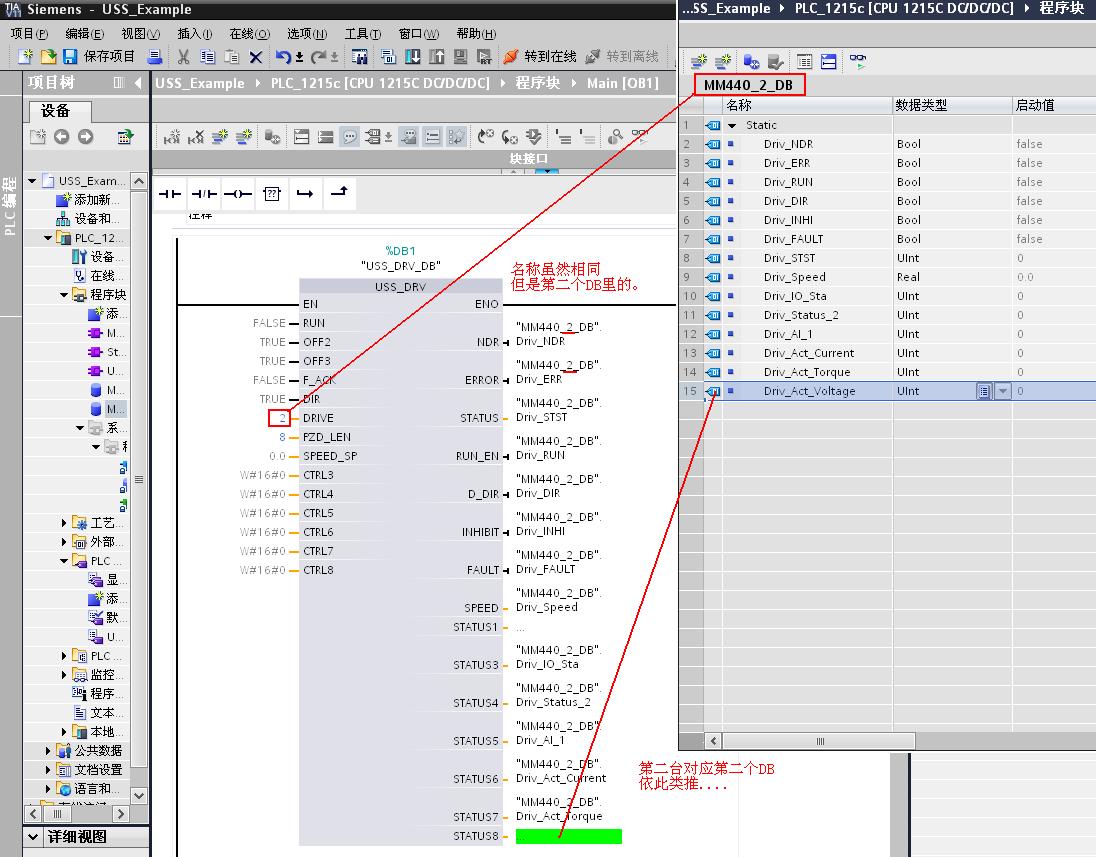Click the Download to device icon

(413, 57)
